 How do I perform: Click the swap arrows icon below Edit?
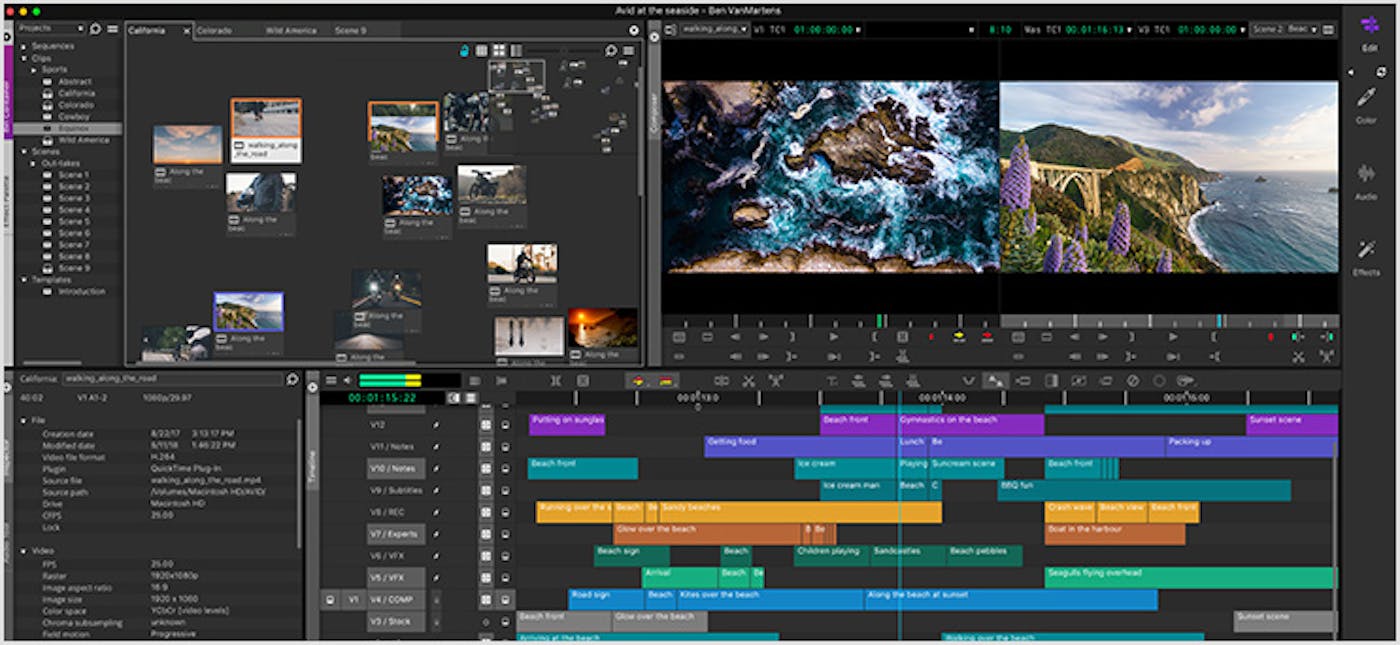(x=1380, y=72)
